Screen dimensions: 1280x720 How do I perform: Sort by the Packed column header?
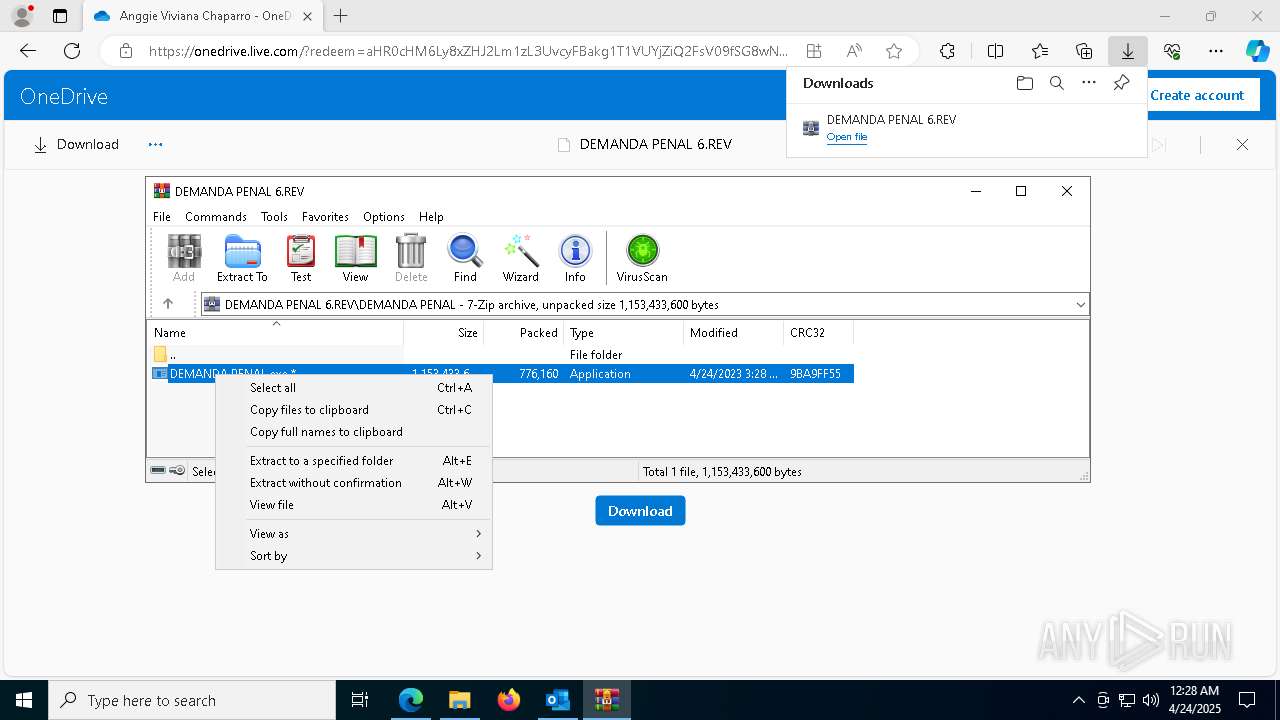524,332
